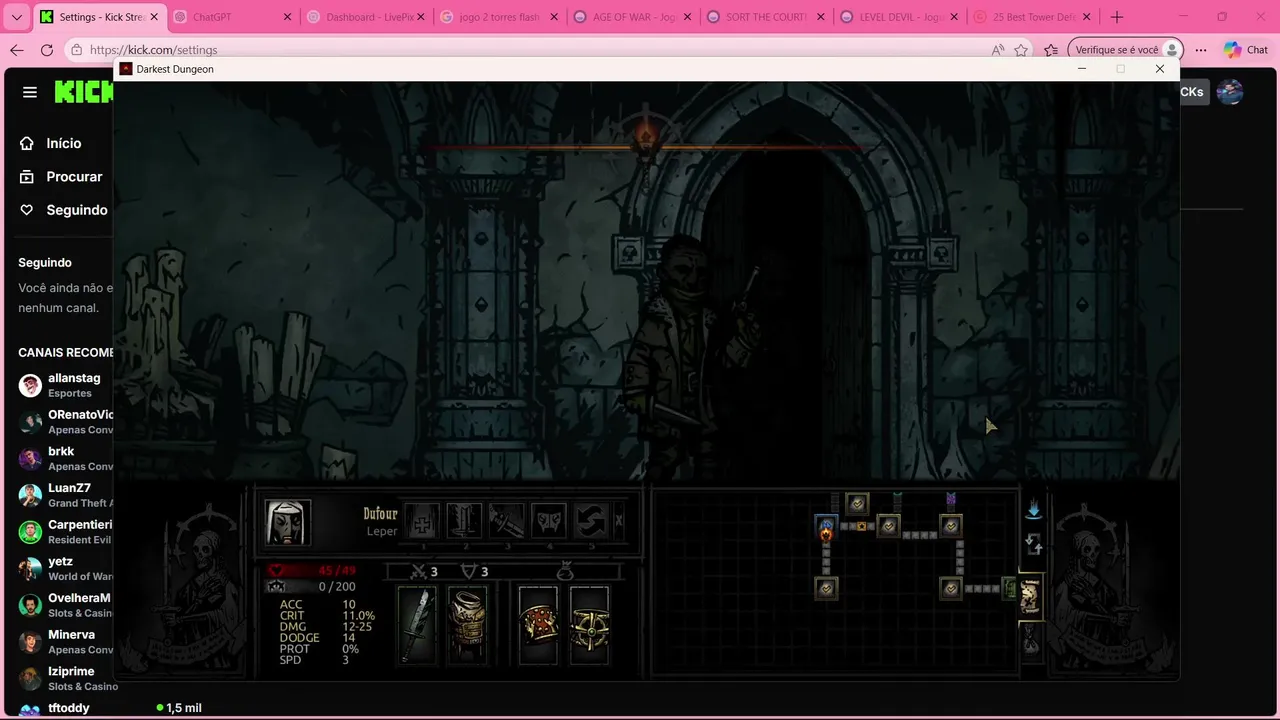Screen dimensions: 1280x720
Task: Switch to the AGE OF WAR tab
Action: click(x=632, y=17)
